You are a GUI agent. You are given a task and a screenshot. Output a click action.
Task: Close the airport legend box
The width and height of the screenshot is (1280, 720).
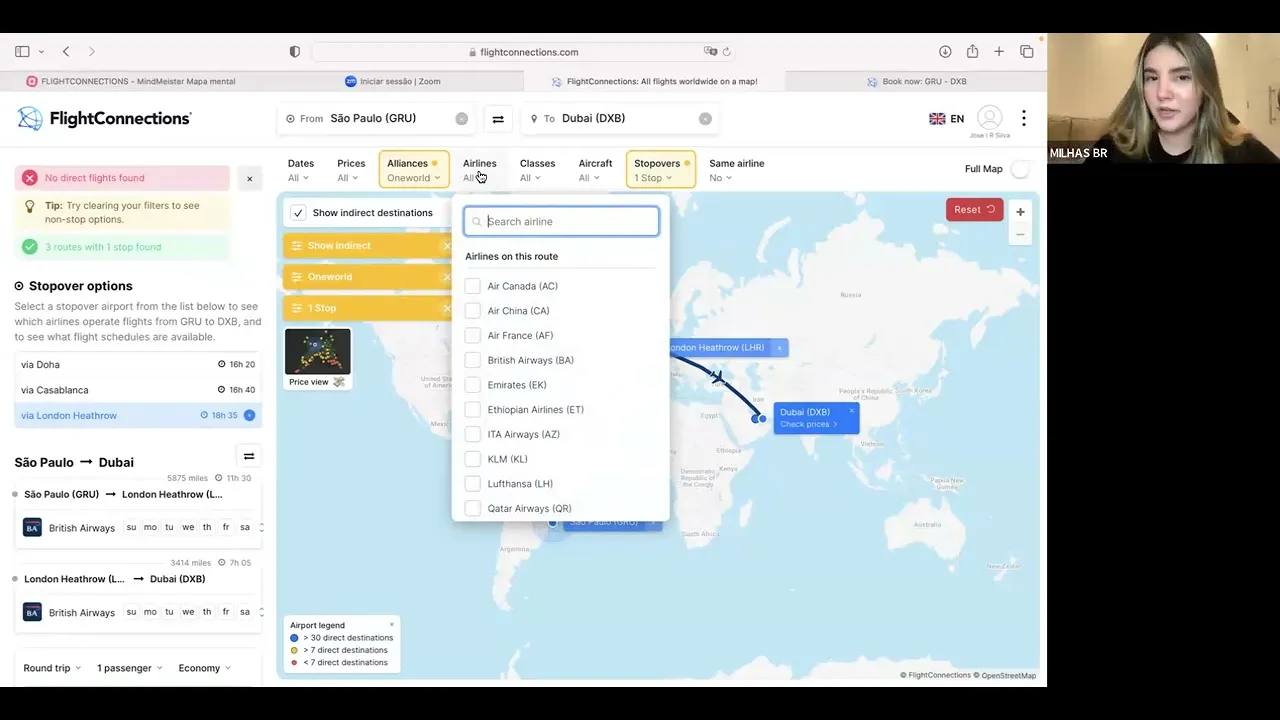[x=391, y=625]
